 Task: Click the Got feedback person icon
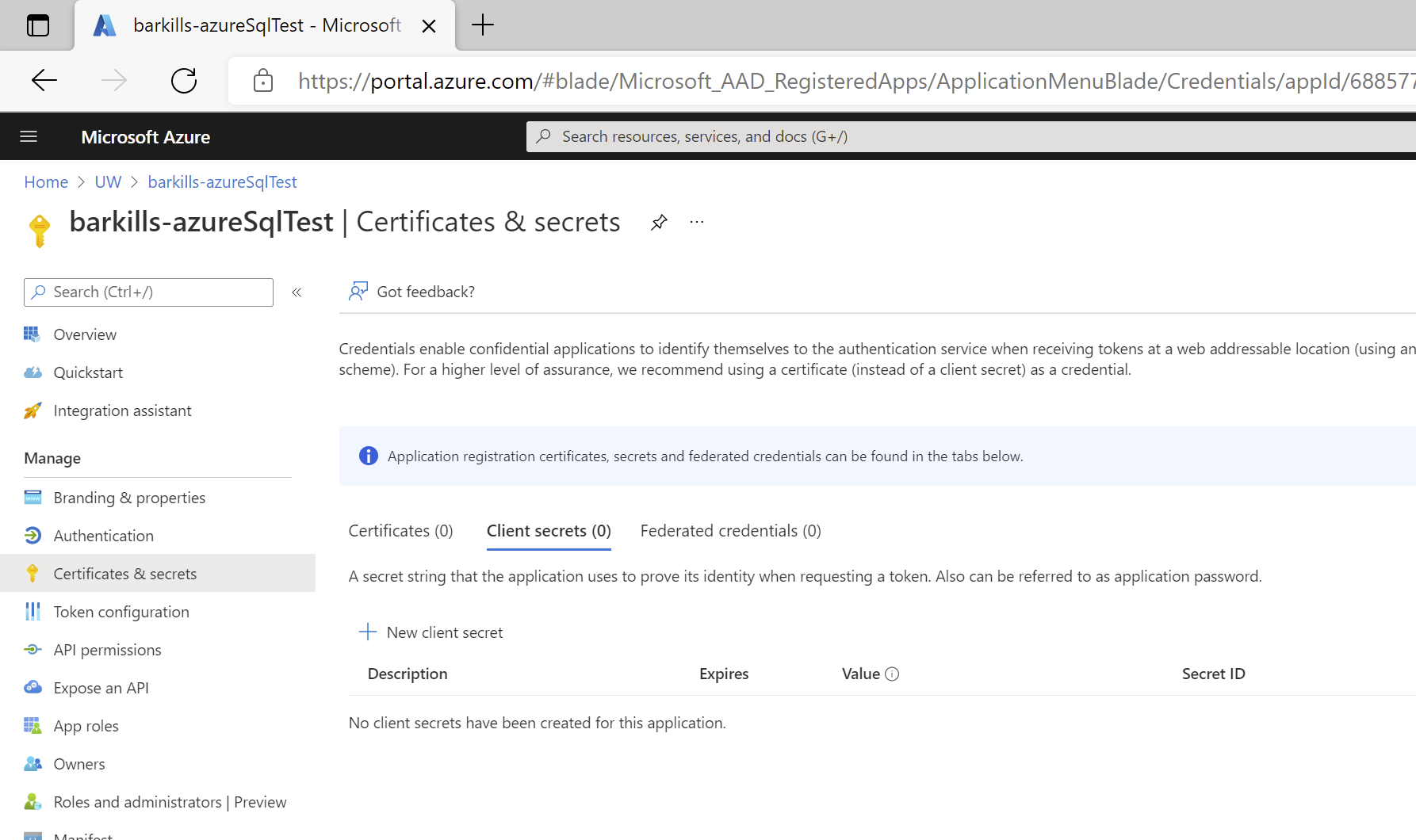pos(358,292)
